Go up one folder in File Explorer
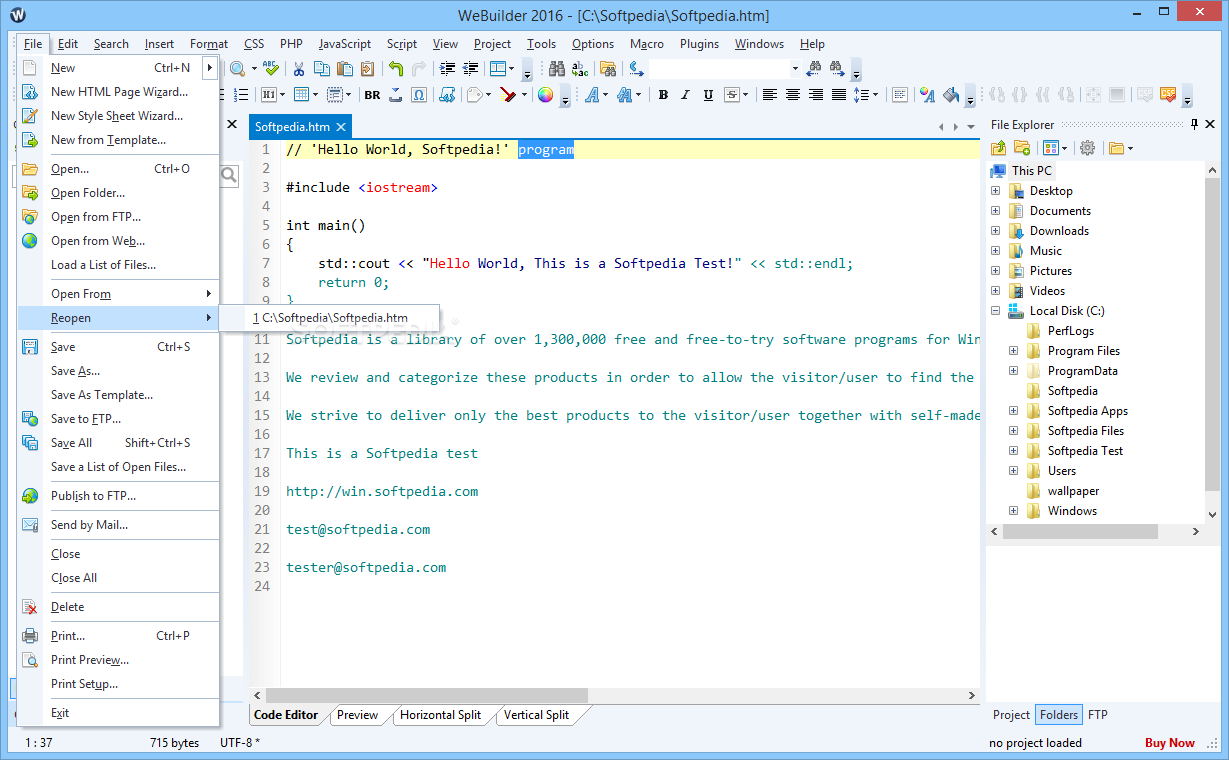Screen dimensions: 1229x760 tap(998, 148)
